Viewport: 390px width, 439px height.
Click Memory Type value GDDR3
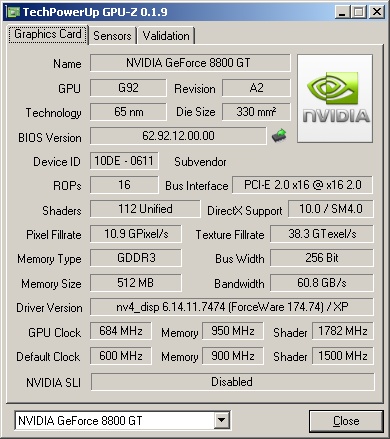(x=136, y=258)
